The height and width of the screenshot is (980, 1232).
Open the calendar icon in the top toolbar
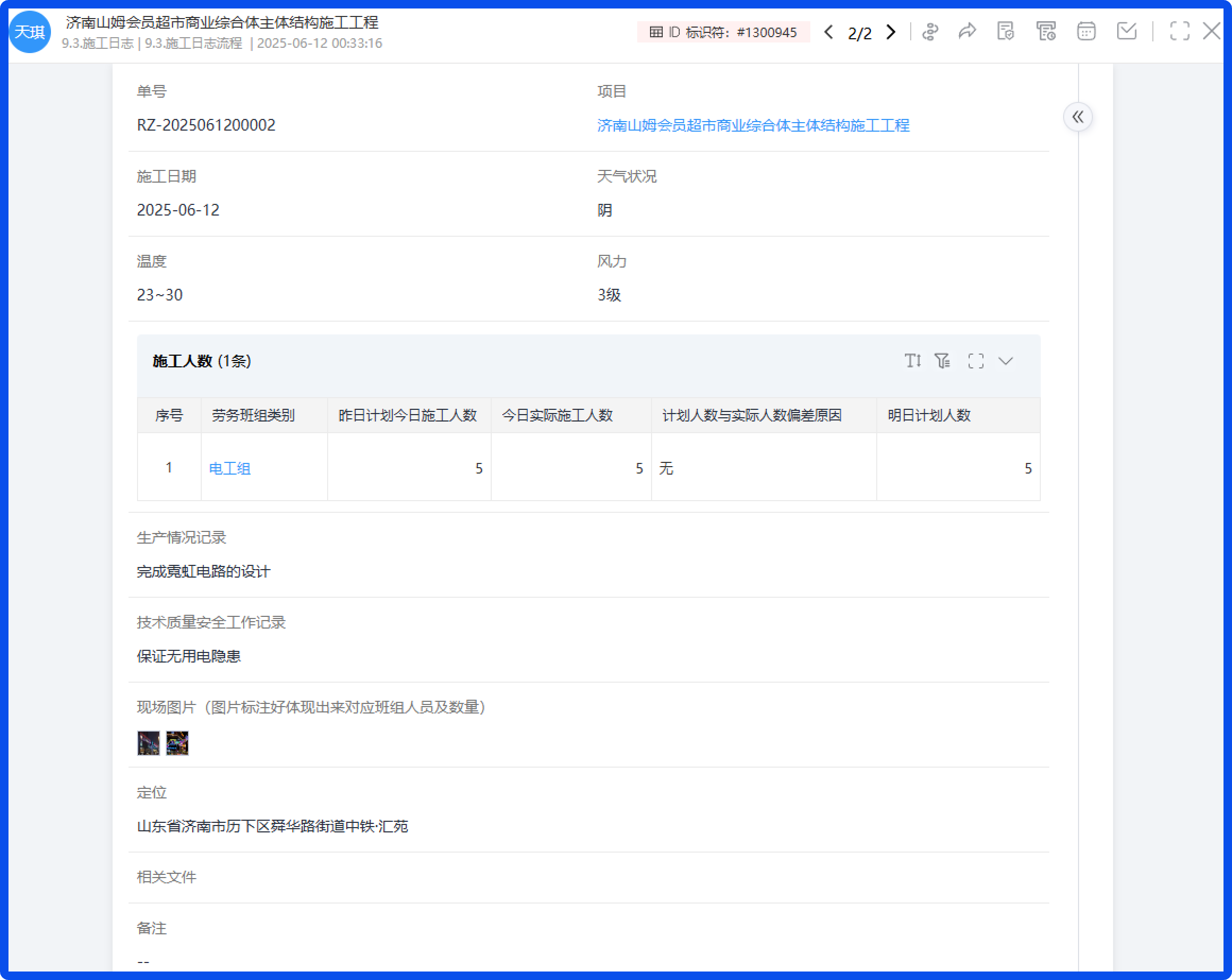coord(1086,32)
